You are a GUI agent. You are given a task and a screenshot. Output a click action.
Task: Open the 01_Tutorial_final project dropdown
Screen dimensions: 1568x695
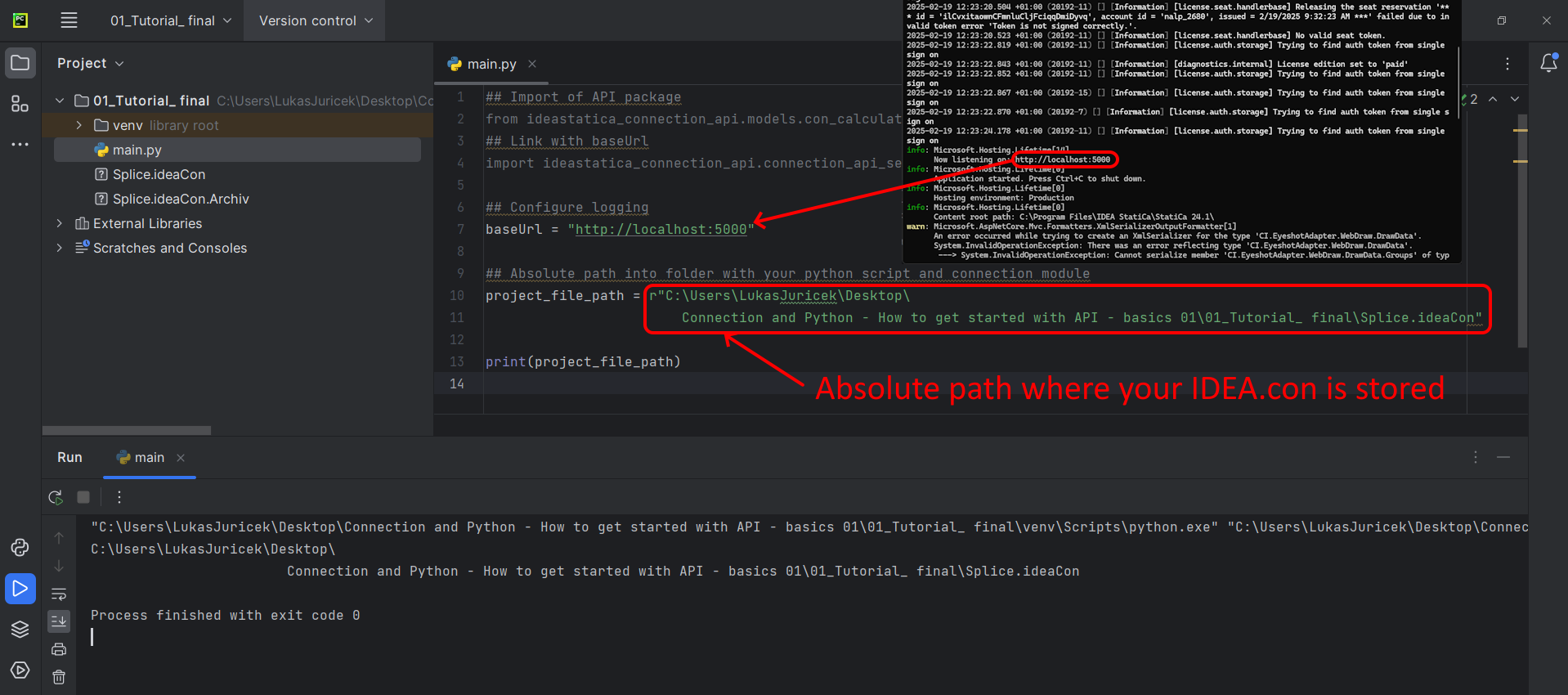coord(171,20)
